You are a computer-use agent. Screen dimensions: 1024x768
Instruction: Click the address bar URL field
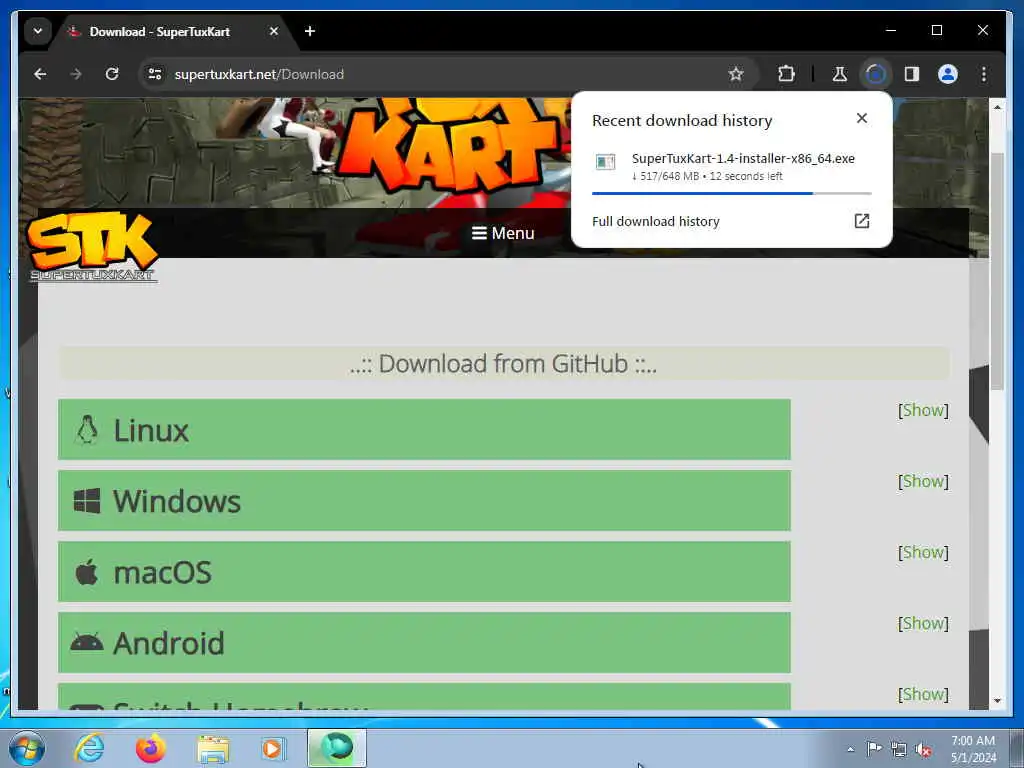click(x=448, y=74)
